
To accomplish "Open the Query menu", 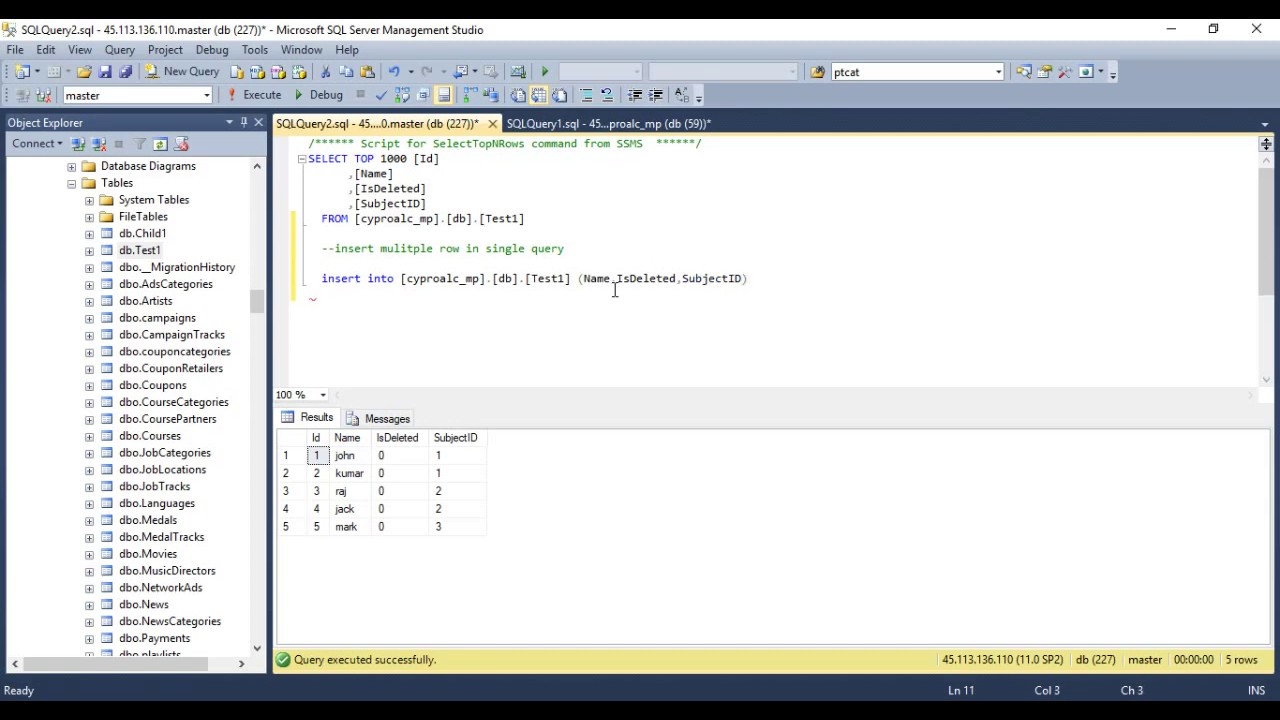I will point(119,50).
